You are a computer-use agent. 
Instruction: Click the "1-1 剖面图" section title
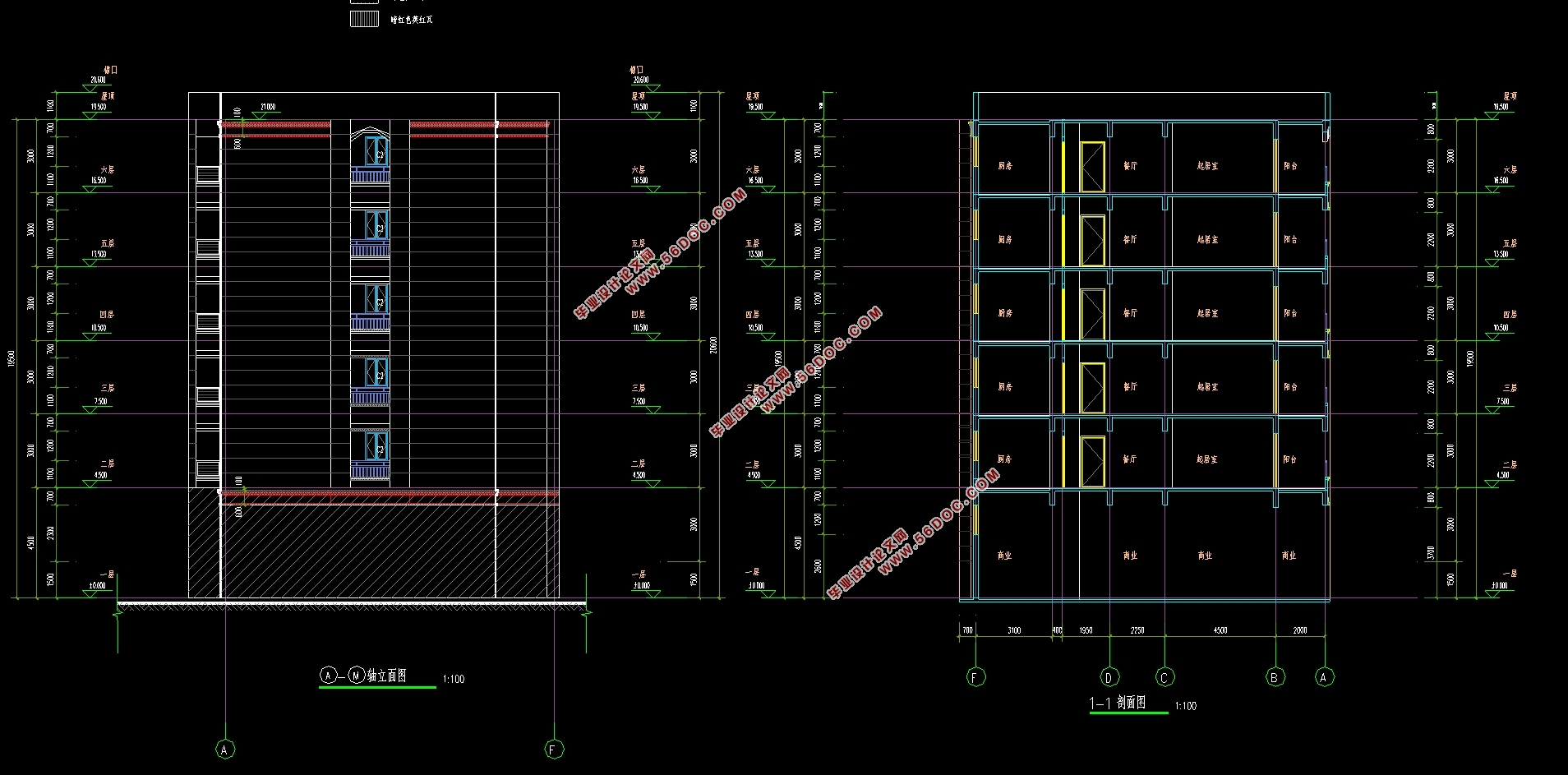coord(1117,703)
